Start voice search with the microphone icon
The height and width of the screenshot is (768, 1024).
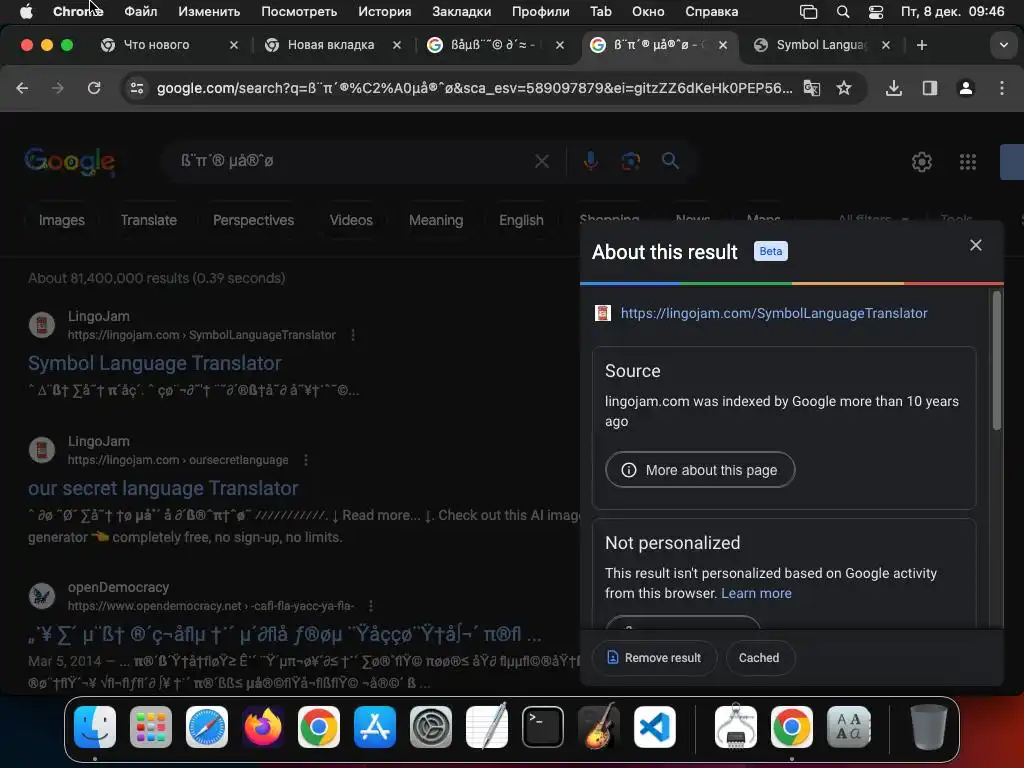(x=590, y=161)
